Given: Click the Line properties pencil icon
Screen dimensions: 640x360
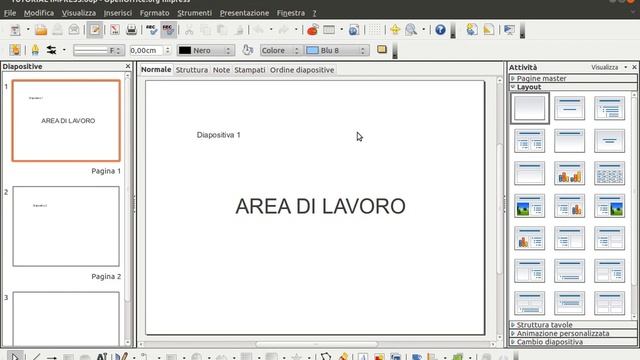Looking at the screenshot, I should click(35, 50).
